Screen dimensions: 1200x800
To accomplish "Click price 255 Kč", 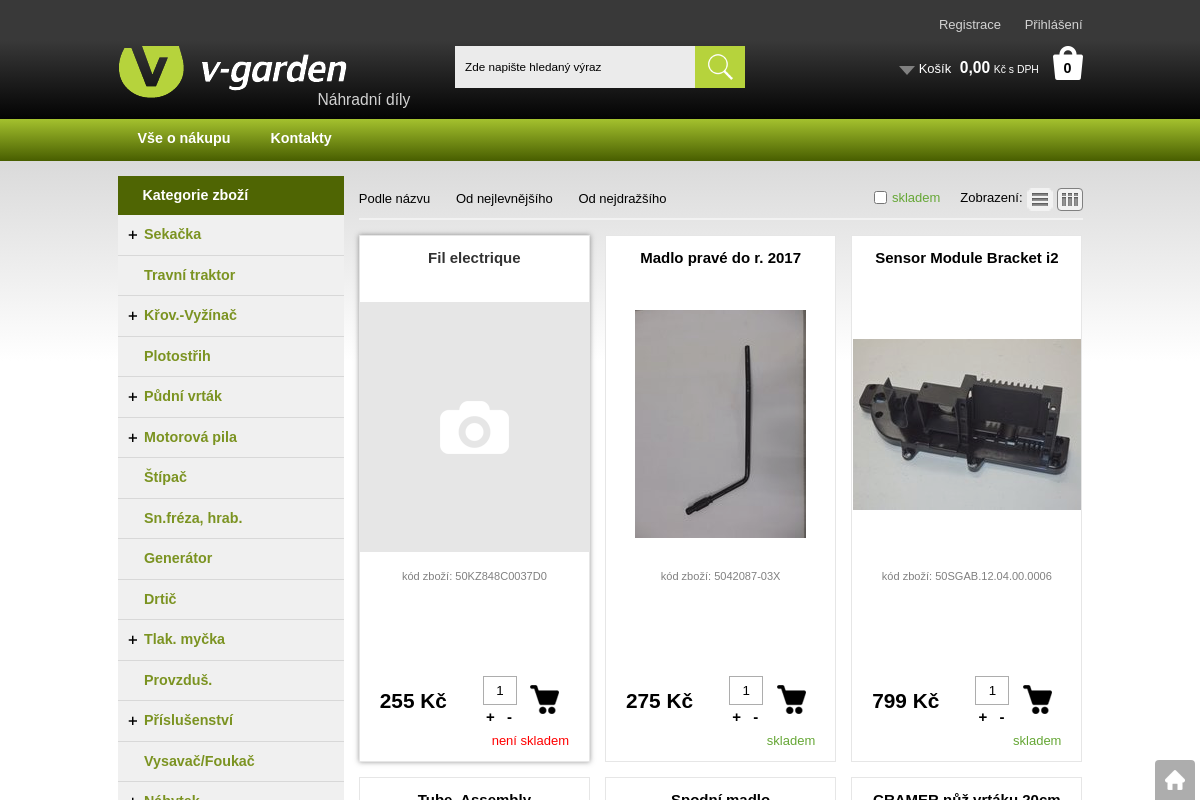I will pyautogui.click(x=413, y=701).
